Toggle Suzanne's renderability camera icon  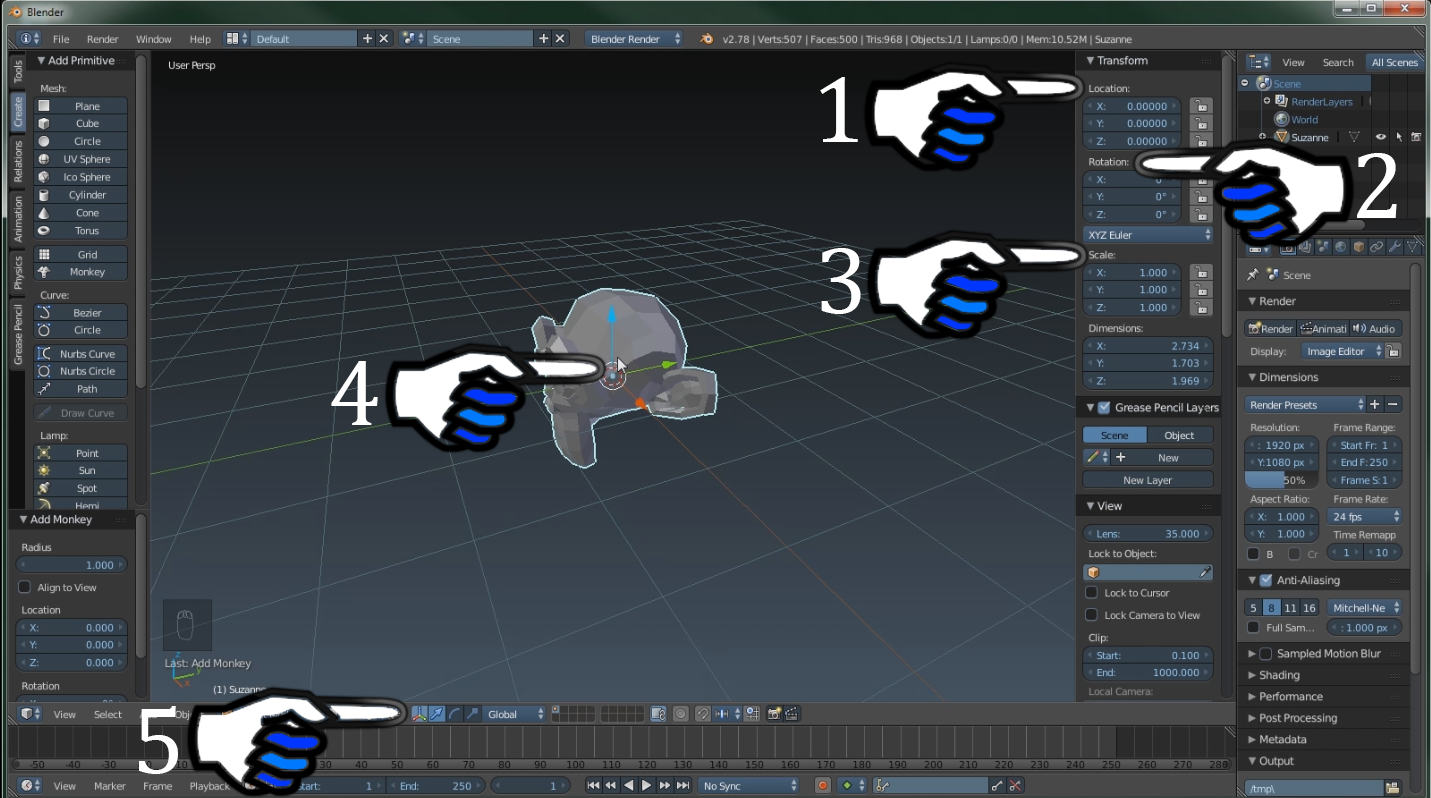coord(1416,137)
